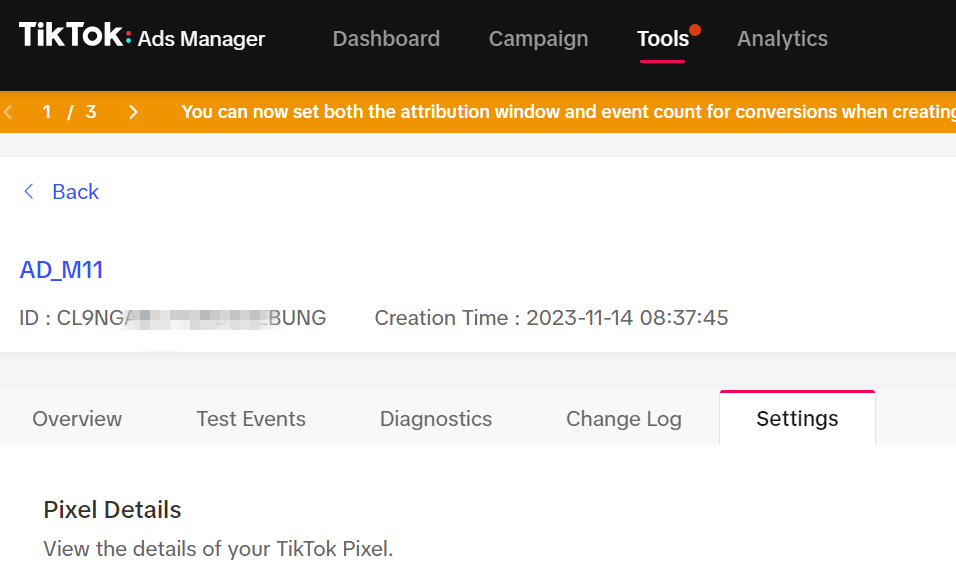Stay on the Settings tab

[x=797, y=419]
